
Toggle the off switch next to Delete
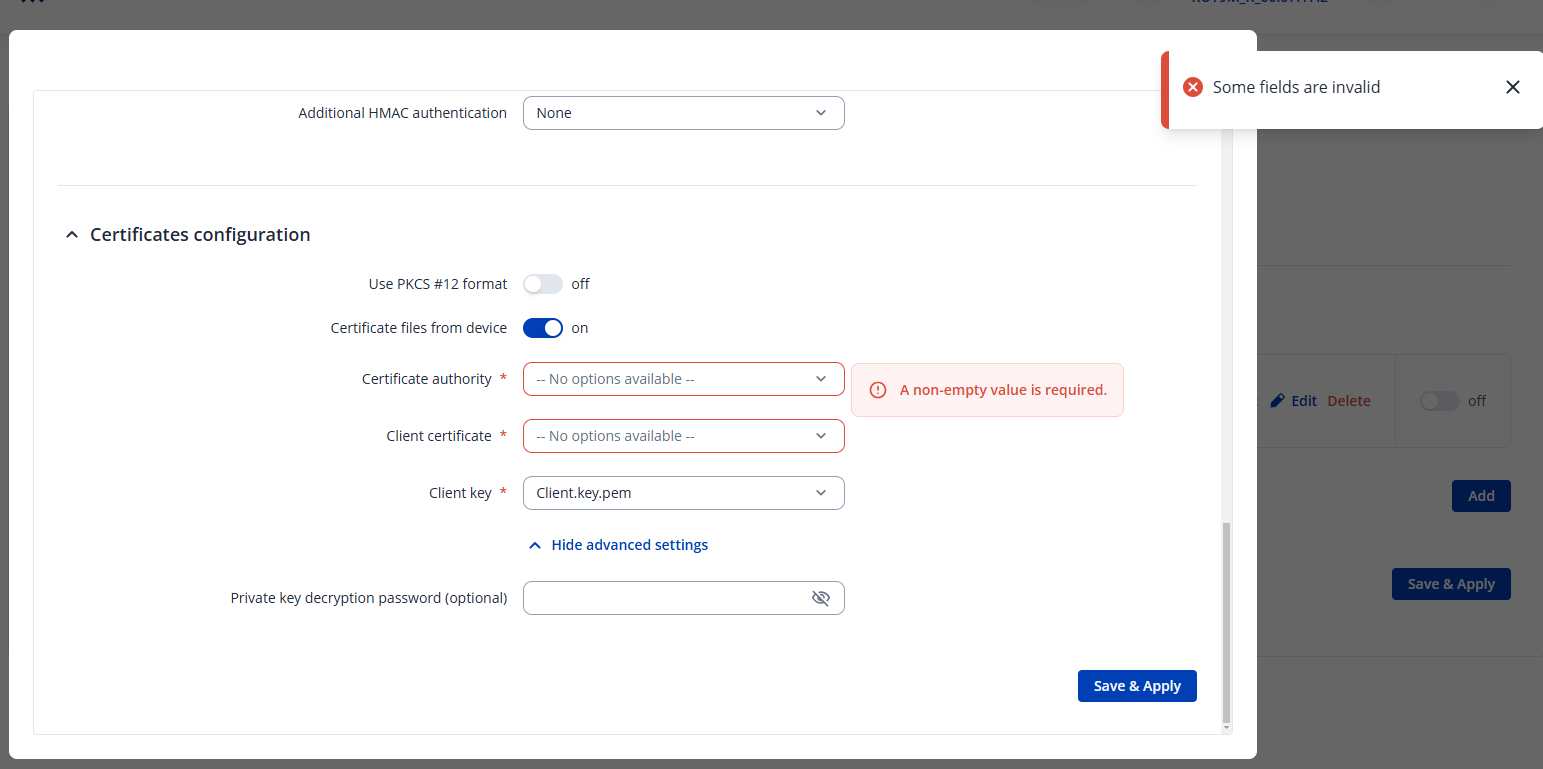[1439, 401]
